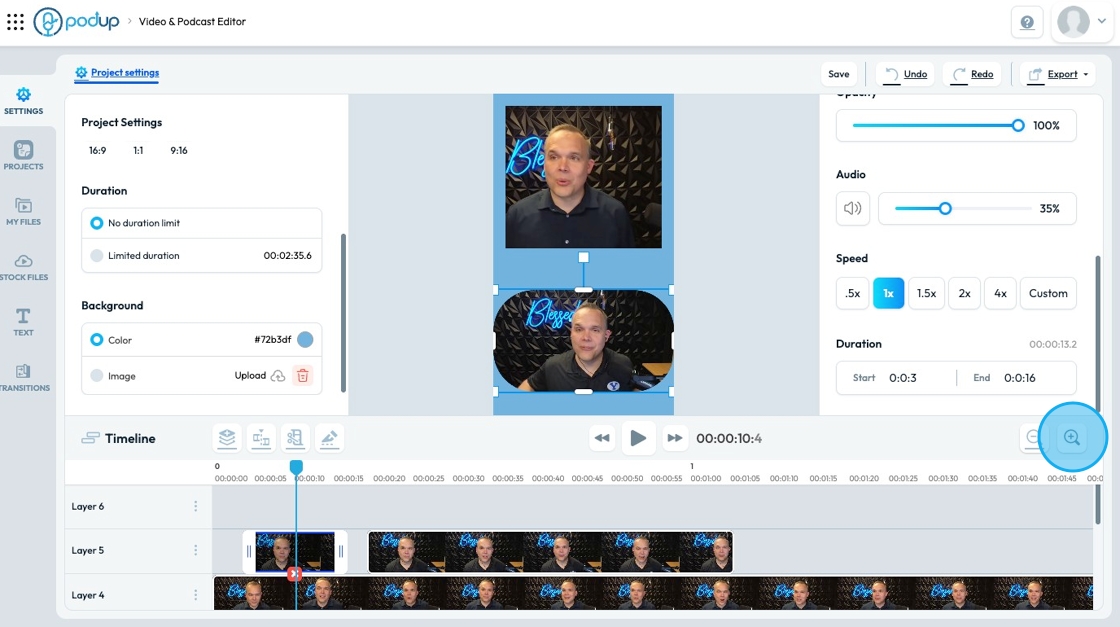Click the #72b3df hex value
This screenshot has height=627, width=1120.
pos(272,340)
